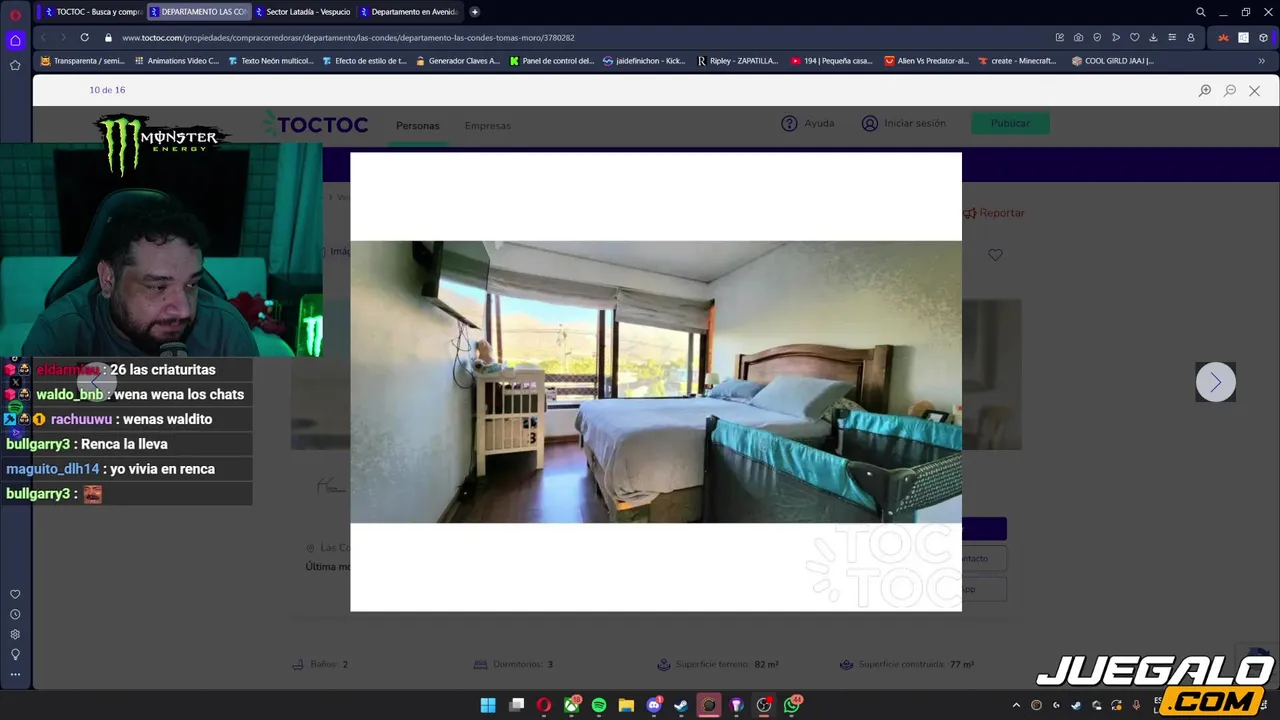
Task: Go to the next gallery photo arrow
Action: click(1216, 382)
